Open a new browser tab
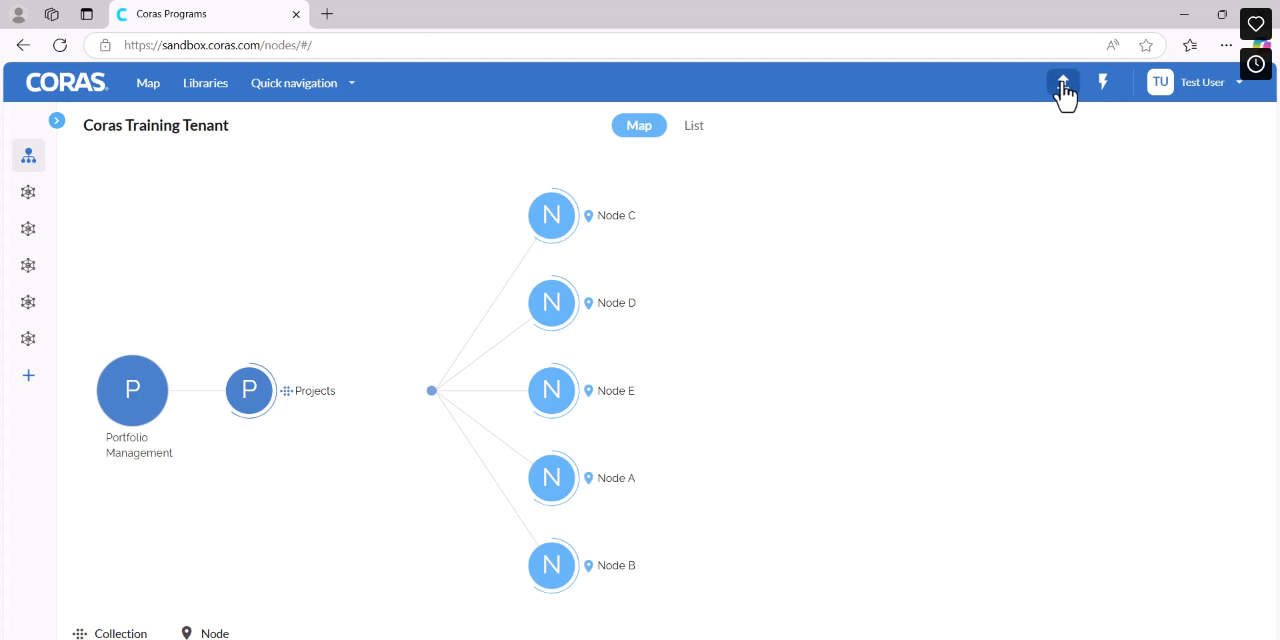 tap(327, 14)
